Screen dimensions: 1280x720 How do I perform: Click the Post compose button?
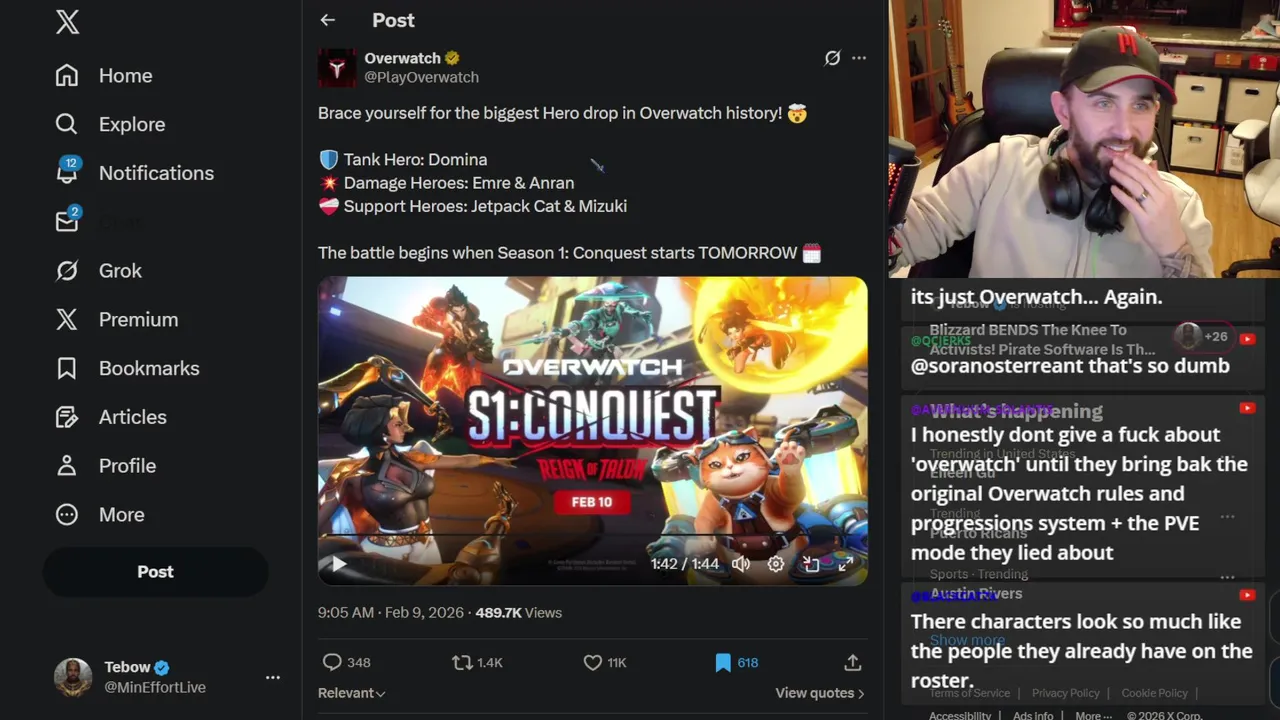pos(155,572)
